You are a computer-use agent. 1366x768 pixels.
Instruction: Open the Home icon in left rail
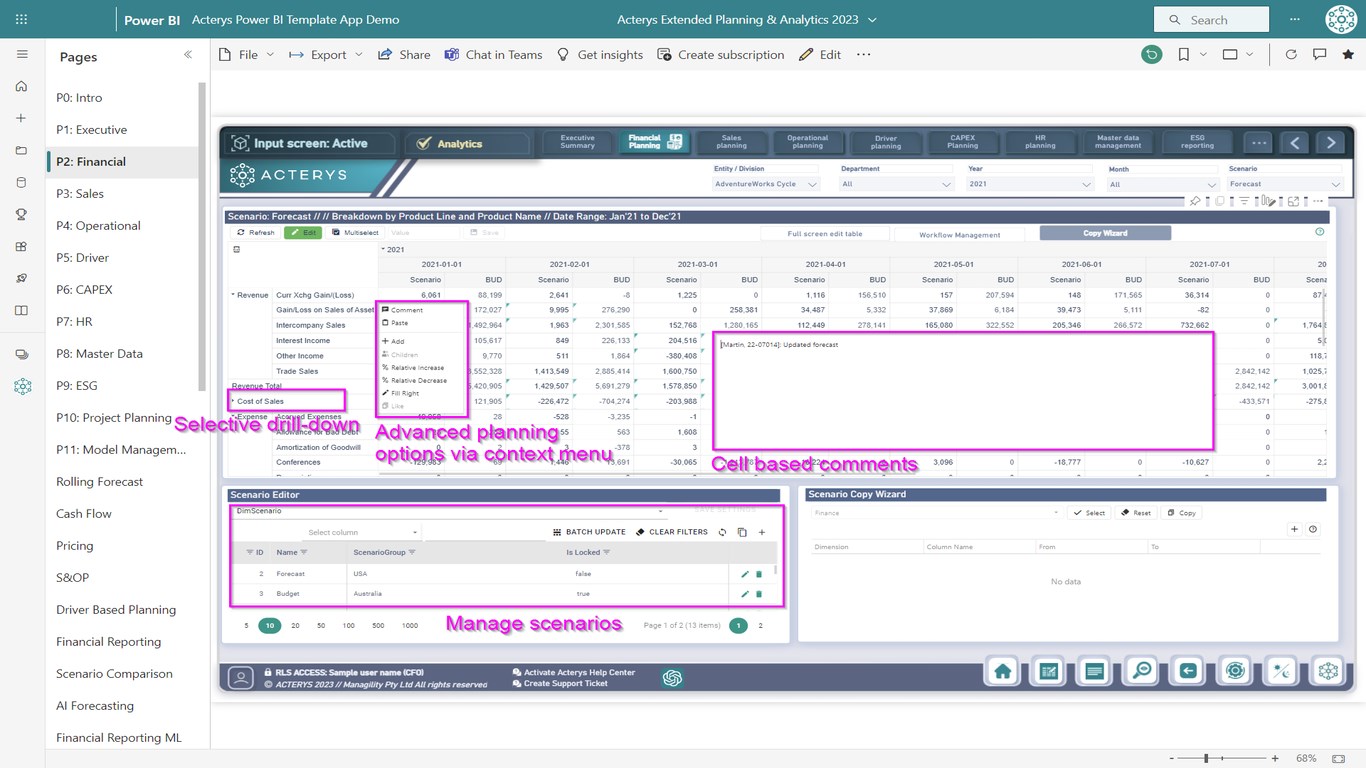[21, 86]
